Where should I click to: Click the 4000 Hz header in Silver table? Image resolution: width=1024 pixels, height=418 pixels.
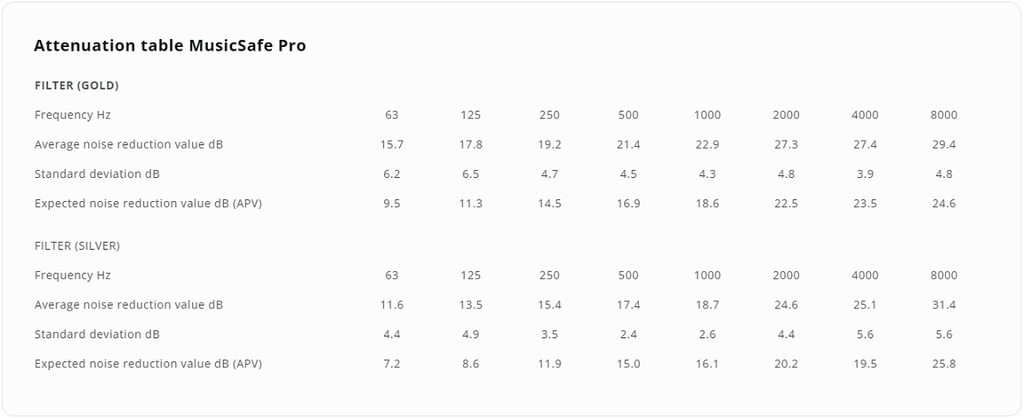click(865, 275)
